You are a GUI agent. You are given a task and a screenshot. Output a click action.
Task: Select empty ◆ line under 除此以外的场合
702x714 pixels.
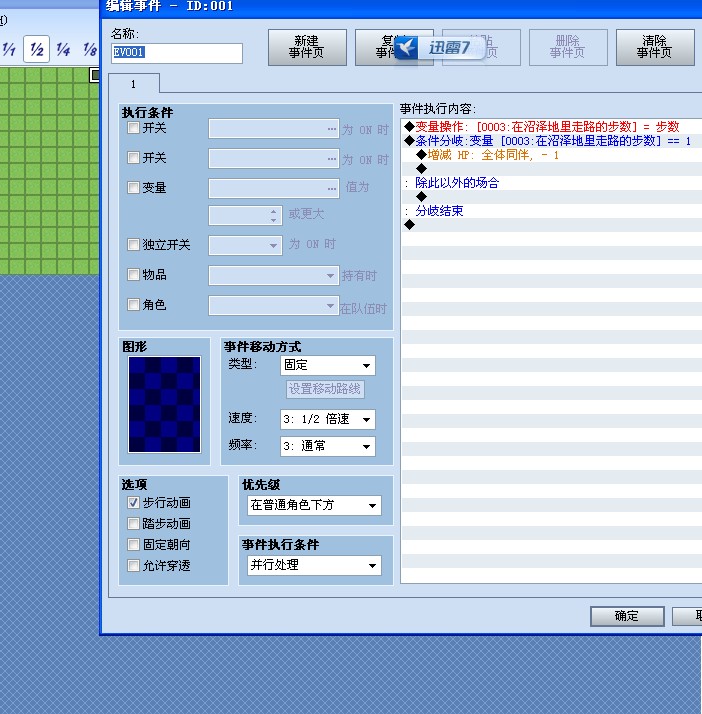pos(552,197)
